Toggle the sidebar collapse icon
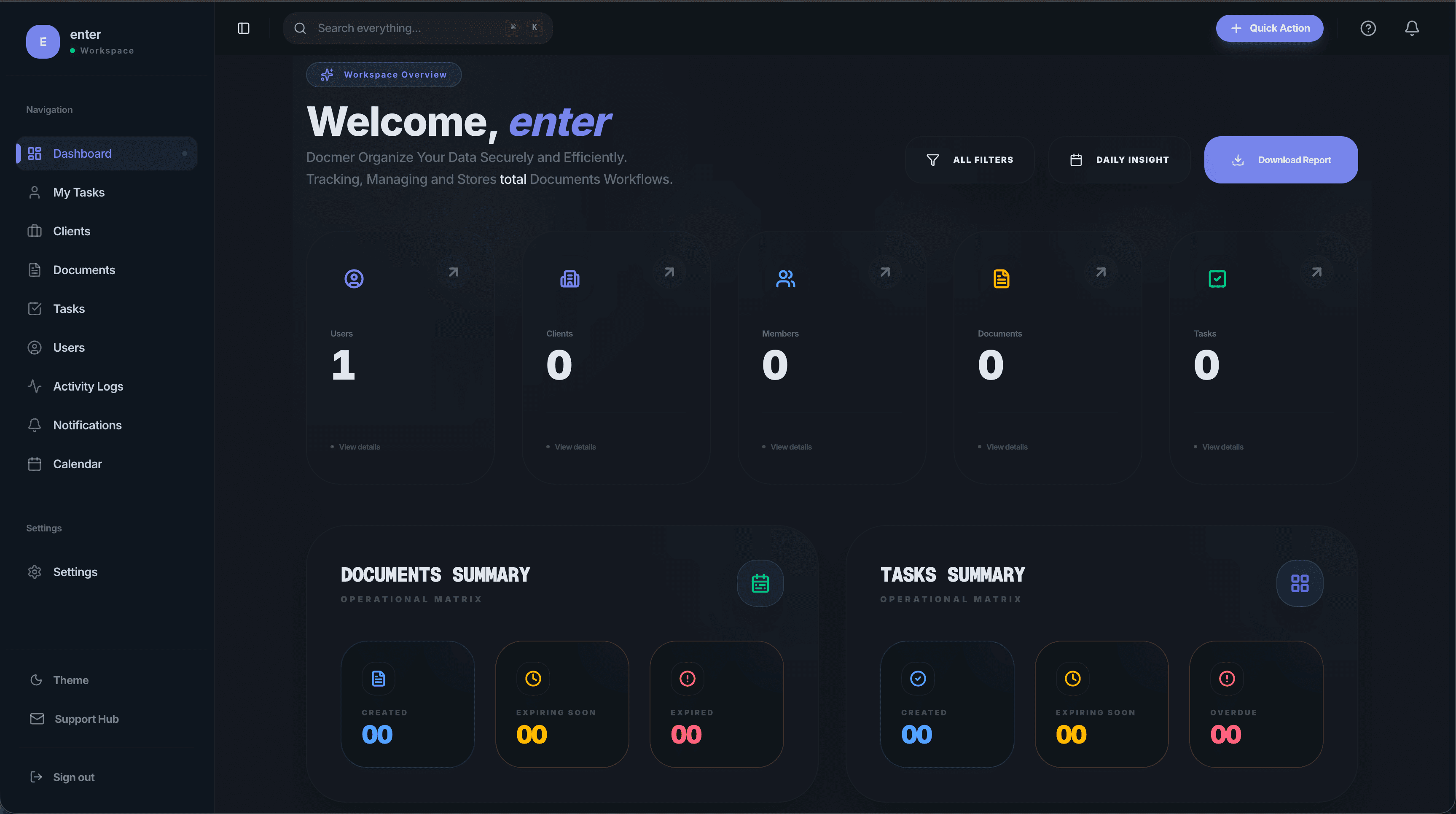The image size is (1456, 814). tap(244, 28)
